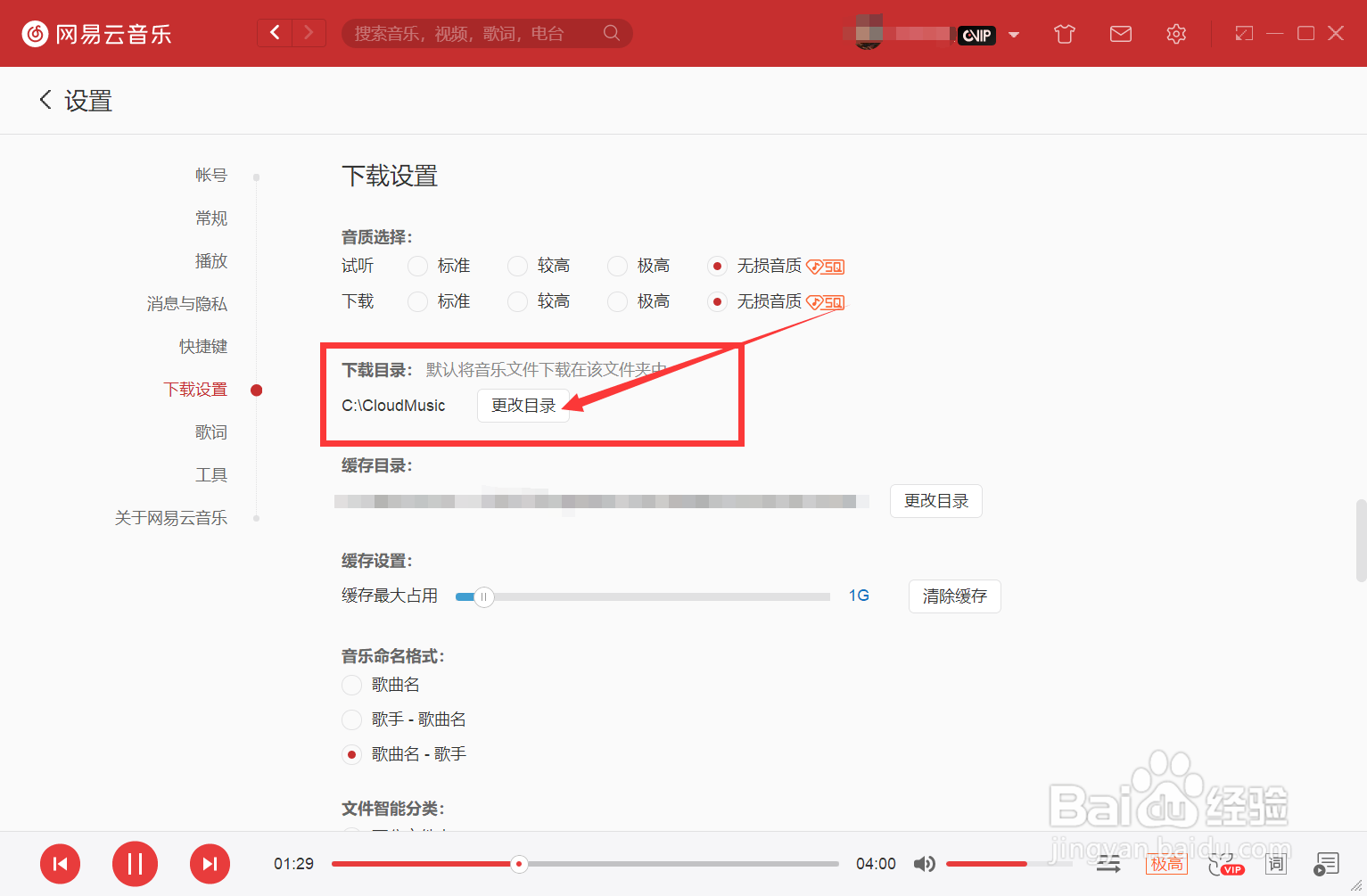Click 更改目录 for the download folder

pos(523,405)
